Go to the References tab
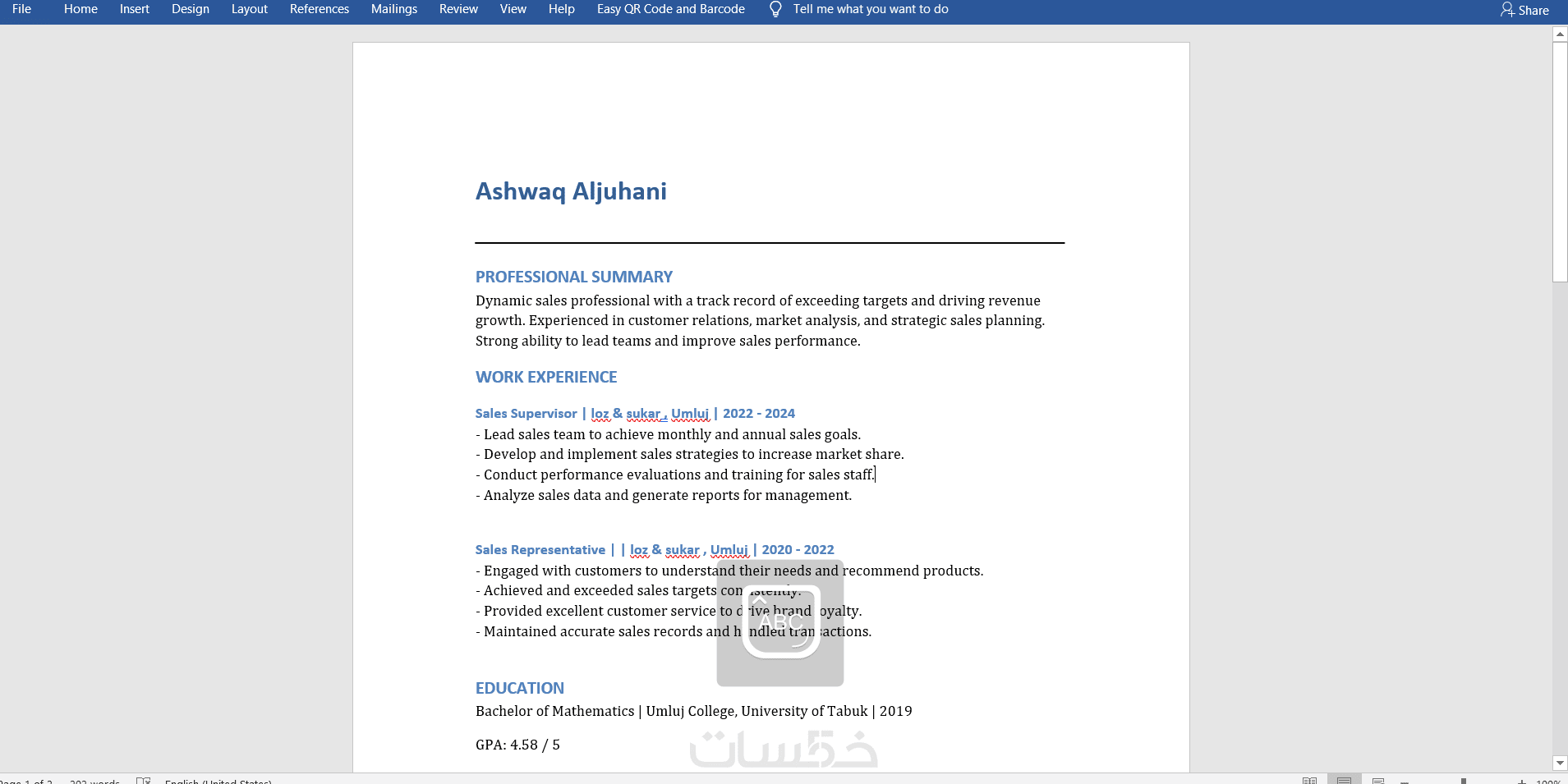 pos(320,9)
